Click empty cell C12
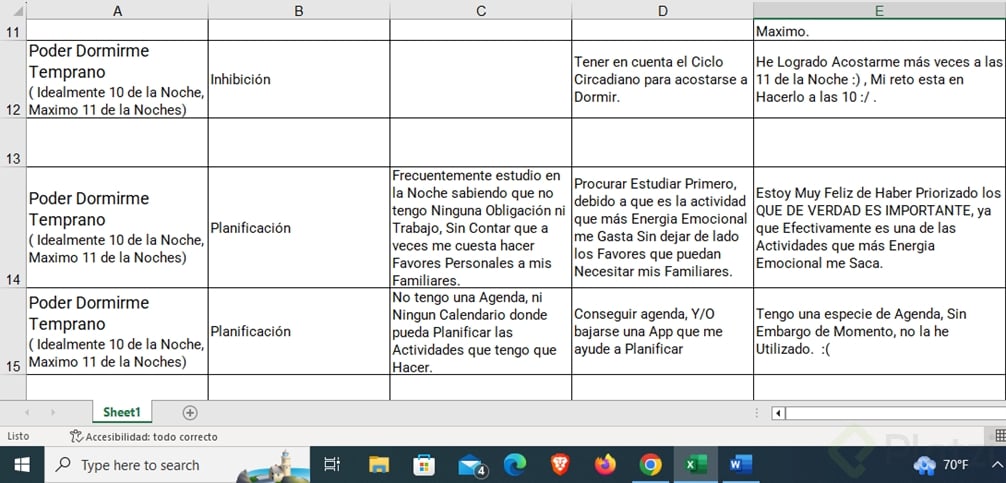Image resolution: width=1006 pixels, height=483 pixels. coord(481,79)
